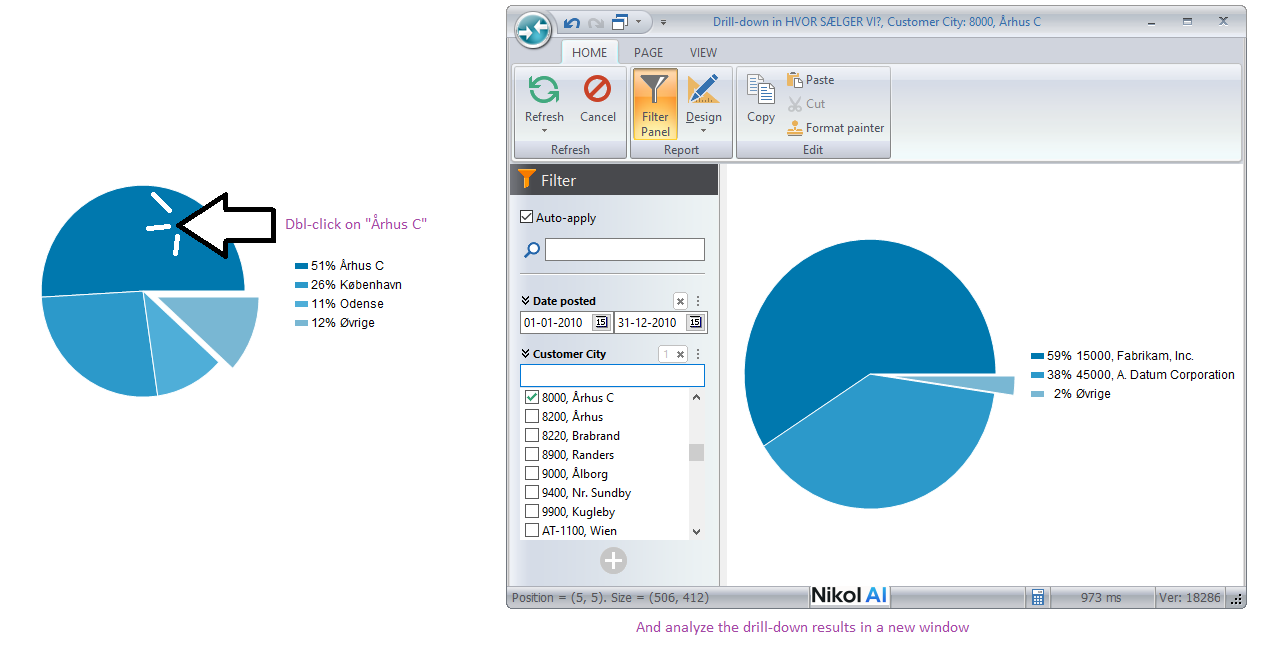The height and width of the screenshot is (656, 1261).
Task: Click the 2% Øvrige legend color swatch
Action: [x=1038, y=394]
